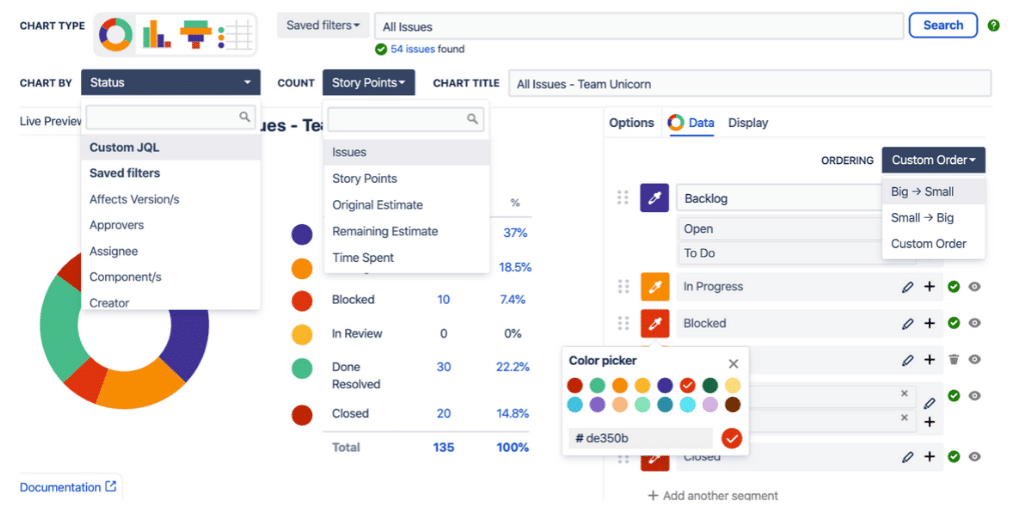This screenshot has height=512, width=1024.
Task: Click magnifier in Chart By search box
Action: [x=244, y=117]
